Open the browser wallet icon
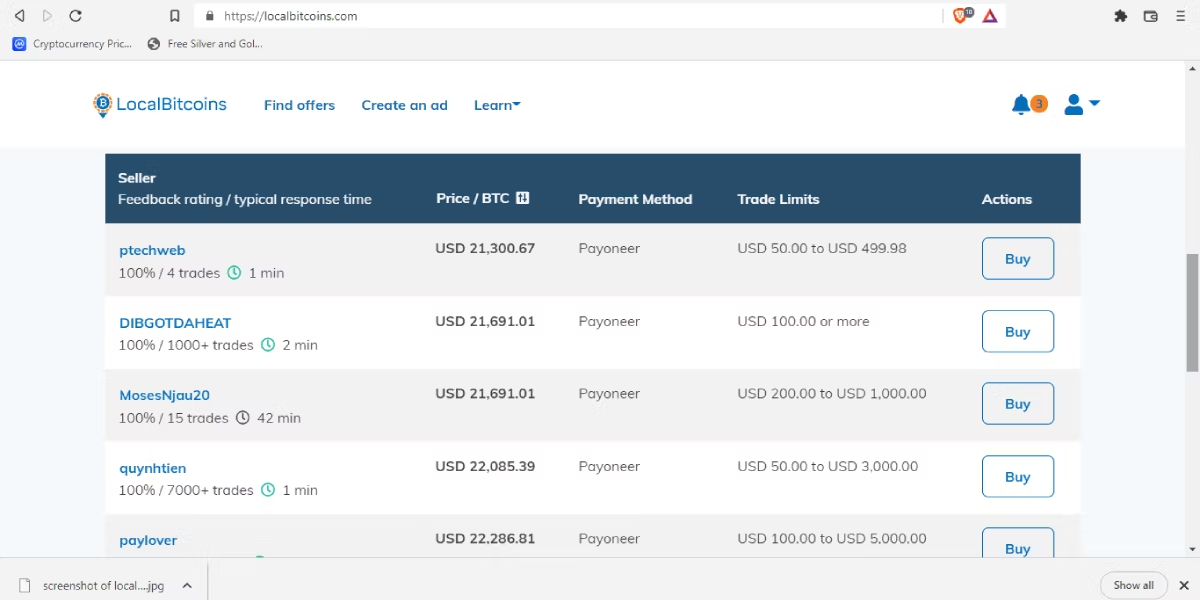The image size is (1200, 600). click(x=1151, y=16)
